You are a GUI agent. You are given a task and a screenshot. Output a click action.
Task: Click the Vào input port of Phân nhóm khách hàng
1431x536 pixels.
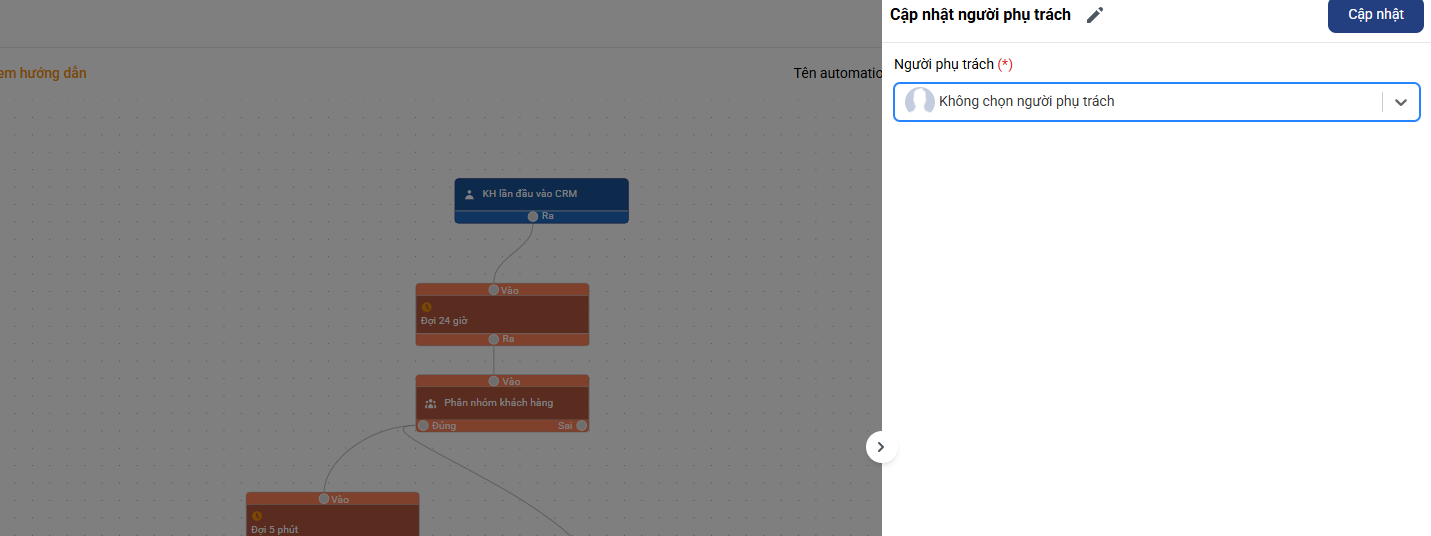[494, 381]
